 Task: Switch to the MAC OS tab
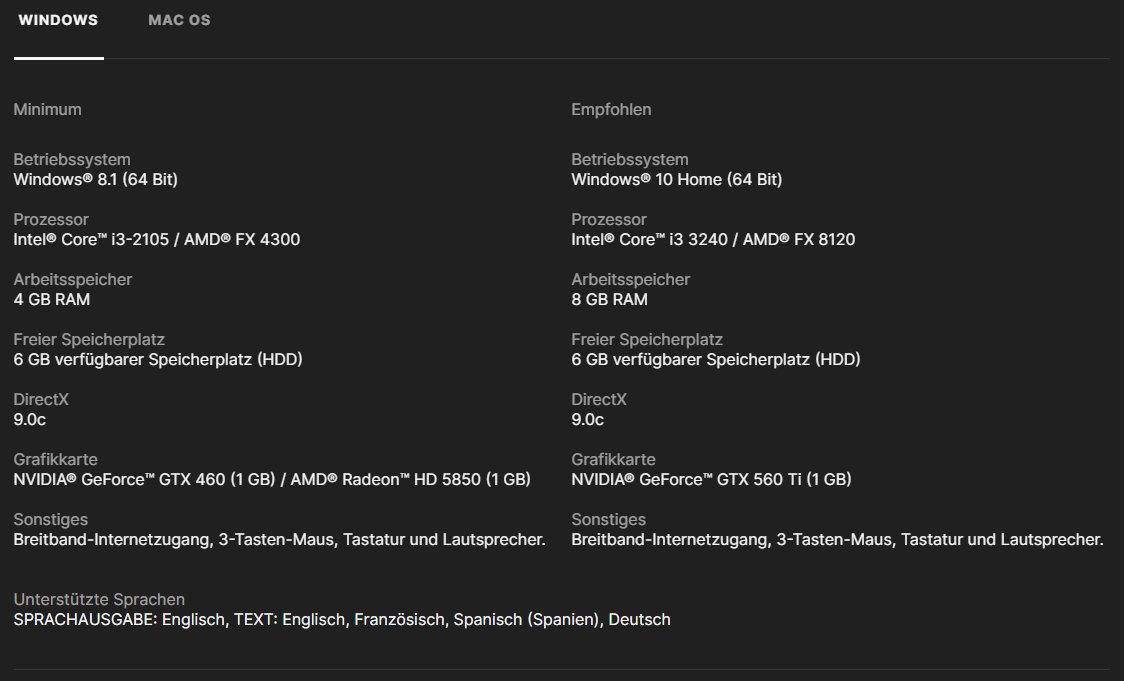179,20
